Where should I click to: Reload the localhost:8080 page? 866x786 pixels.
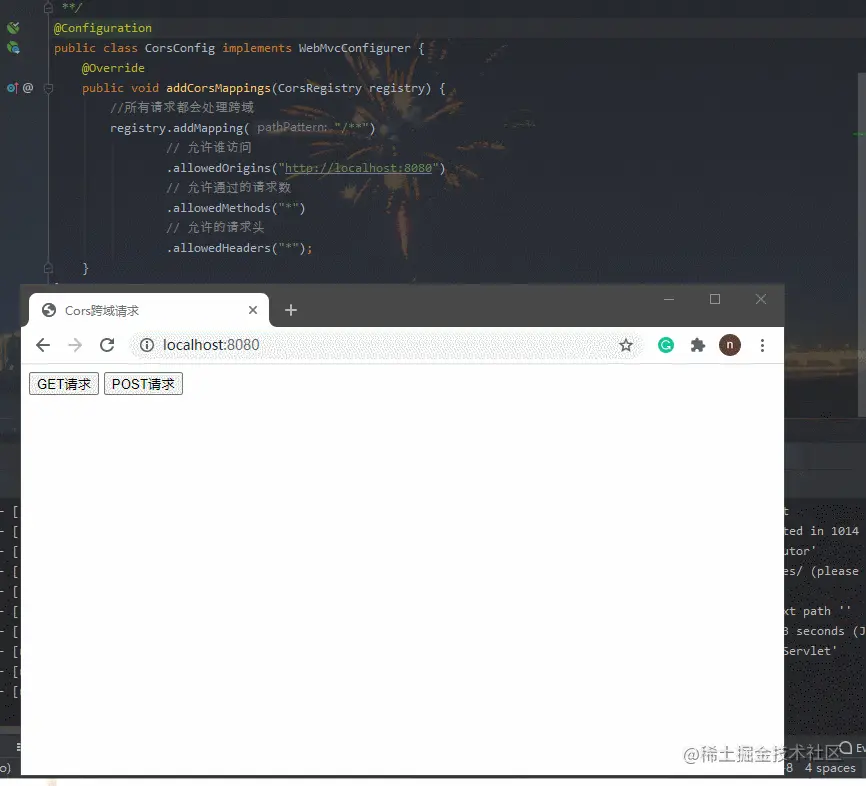[x=107, y=345]
